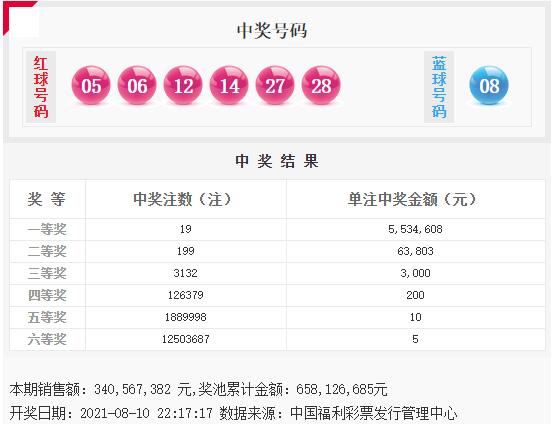Click red ball number 05

(91, 85)
